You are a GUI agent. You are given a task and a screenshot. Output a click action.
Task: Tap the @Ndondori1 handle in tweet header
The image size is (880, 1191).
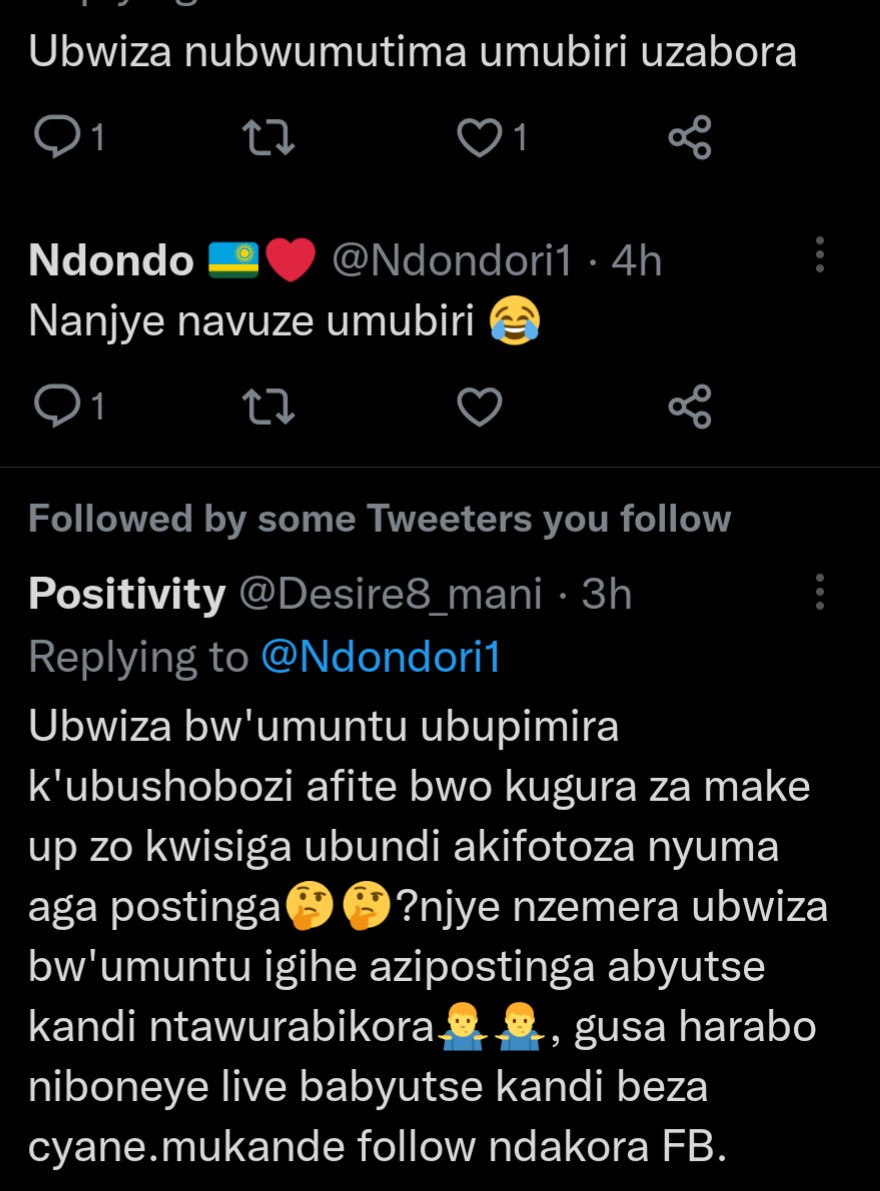pyautogui.click(x=451, y=262)
